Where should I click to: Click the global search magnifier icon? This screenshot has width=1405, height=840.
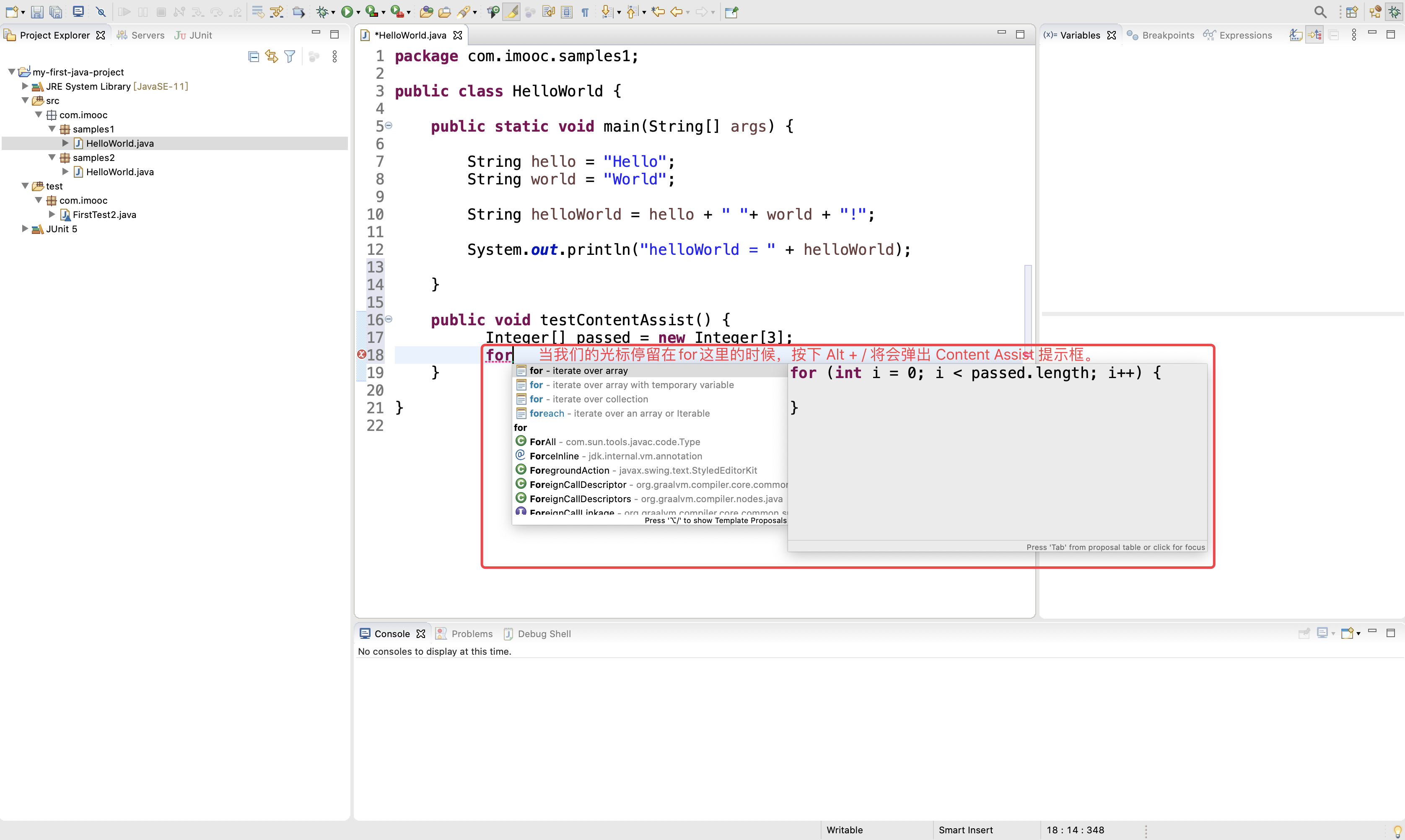[1320, 11]
